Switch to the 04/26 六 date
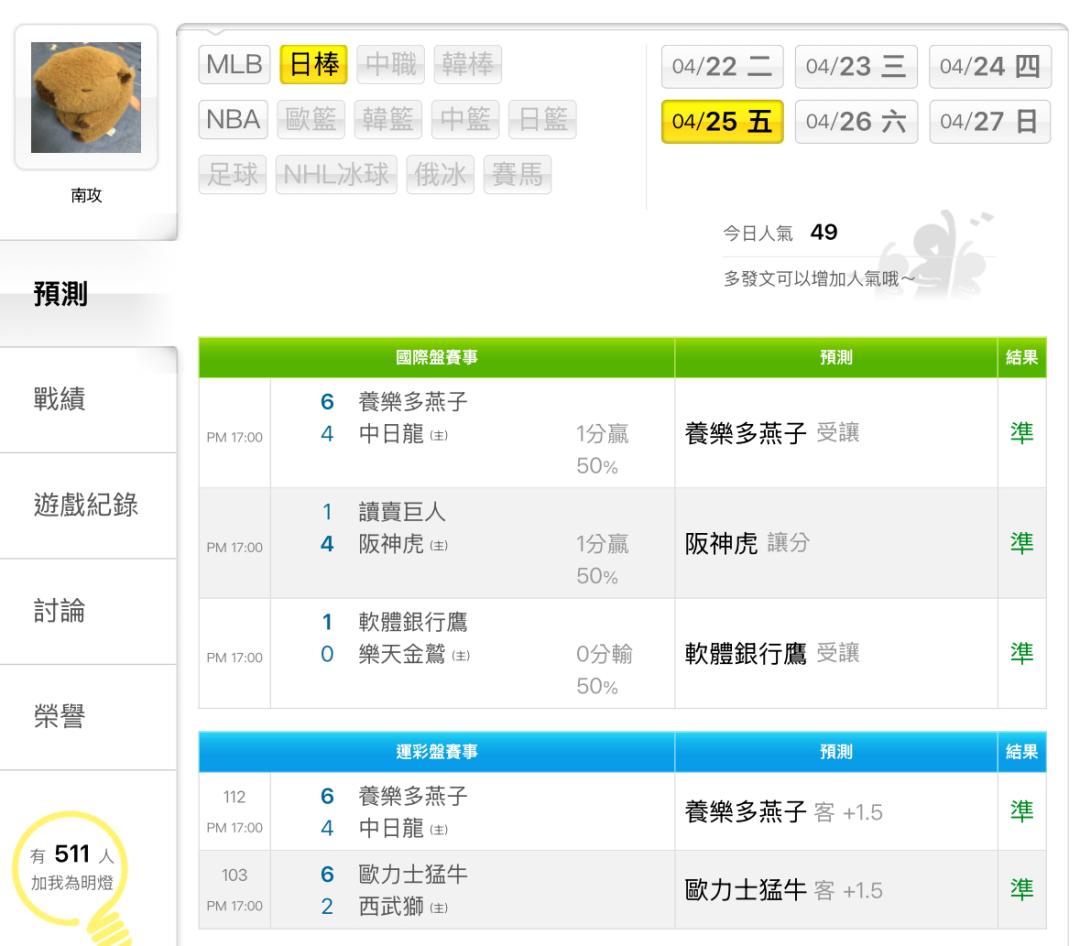The height and width of the screenshot is (946, 1080). [x=855, y=122]
